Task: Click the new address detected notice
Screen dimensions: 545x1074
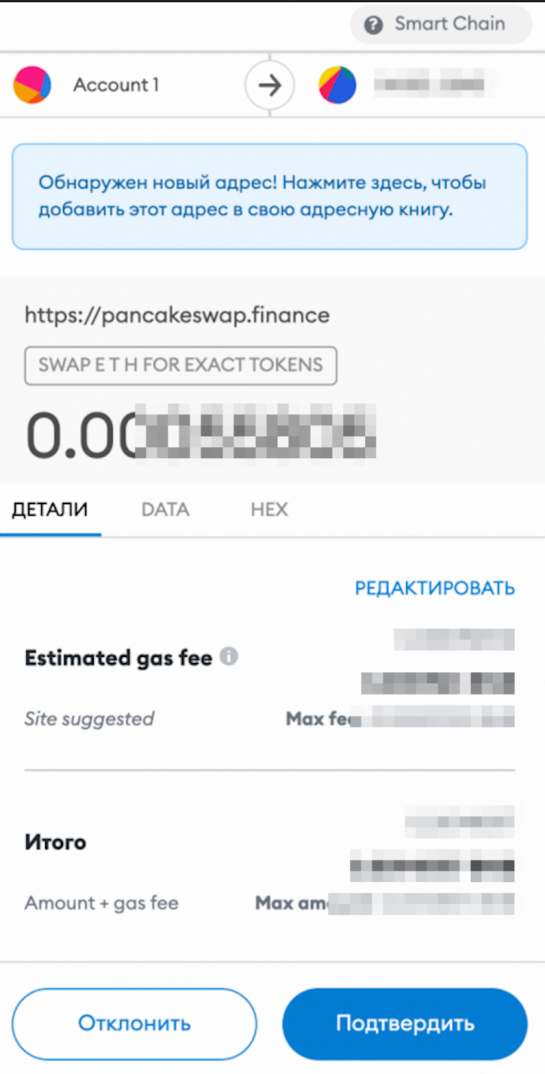Action: [270, 196]
